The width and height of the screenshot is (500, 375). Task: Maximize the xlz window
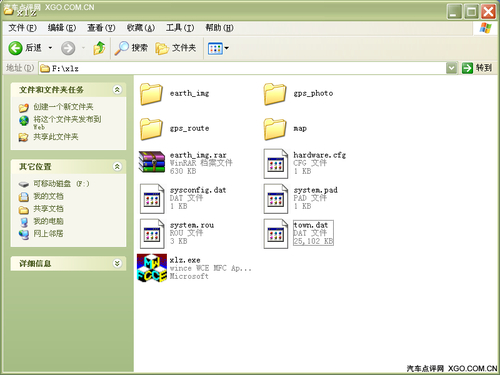pos(471,12)
